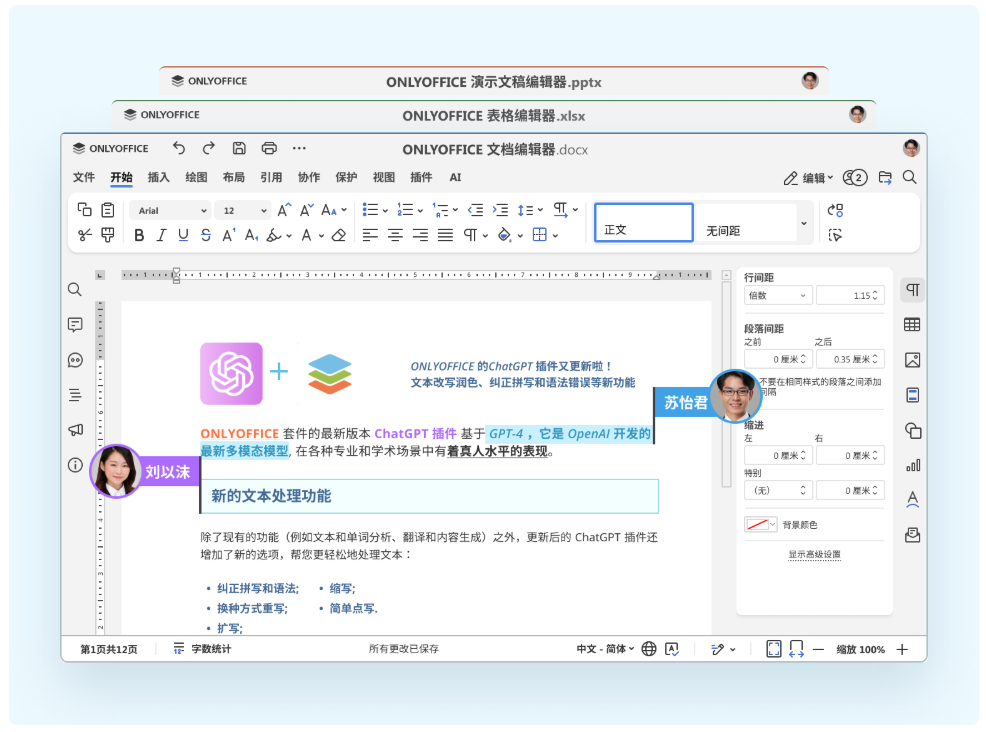Open Image settings in right sidebar
Image resolution: width=986 pixels, height=732 pixels.
click(912, 360)
